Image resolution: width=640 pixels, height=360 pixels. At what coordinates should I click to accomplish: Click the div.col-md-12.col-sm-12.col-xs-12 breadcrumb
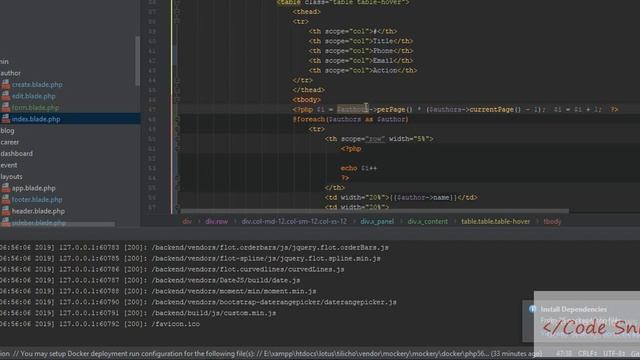pos(294,221)
